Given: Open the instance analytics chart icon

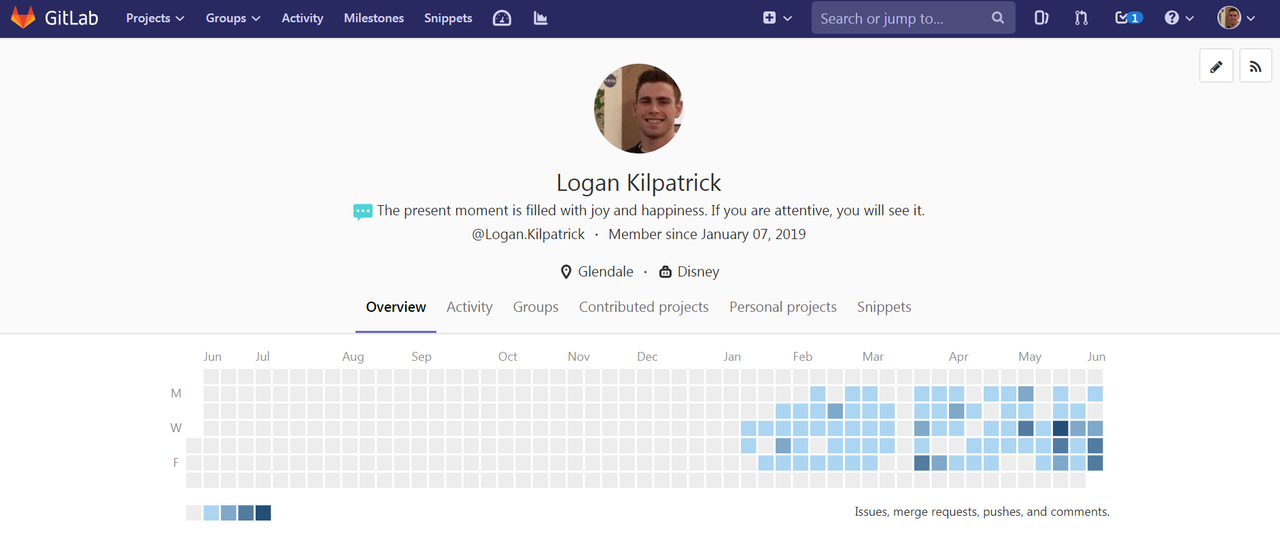Looking at the screenshot, I should point(541,18).
